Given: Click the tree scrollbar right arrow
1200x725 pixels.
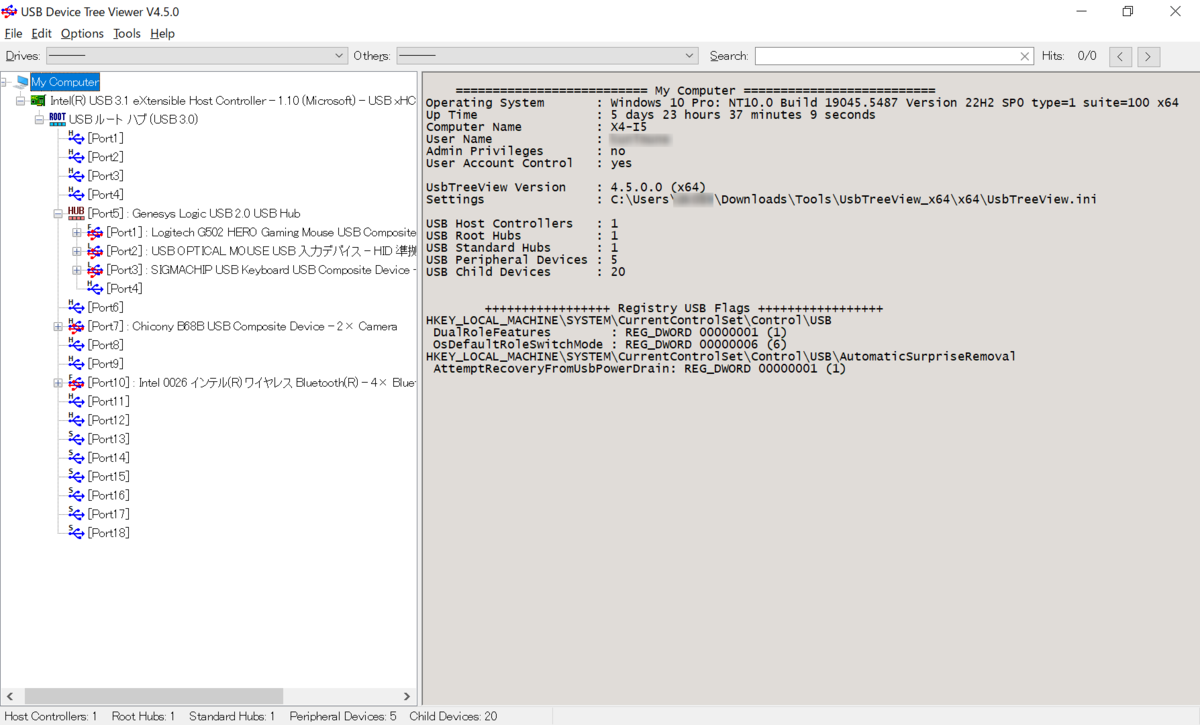Looking at the screenshot, I should pos(407,696).
